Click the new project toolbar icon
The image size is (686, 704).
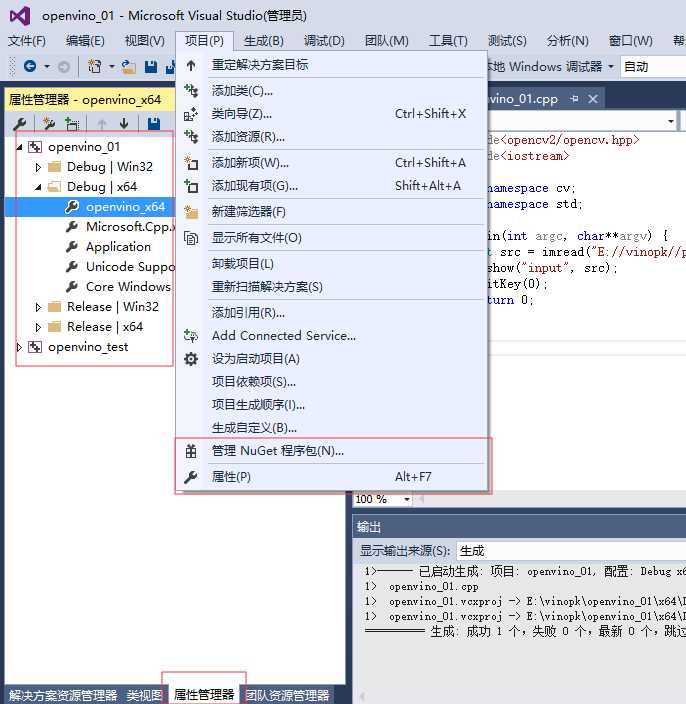pyautogui.click(x=94, y=66)
